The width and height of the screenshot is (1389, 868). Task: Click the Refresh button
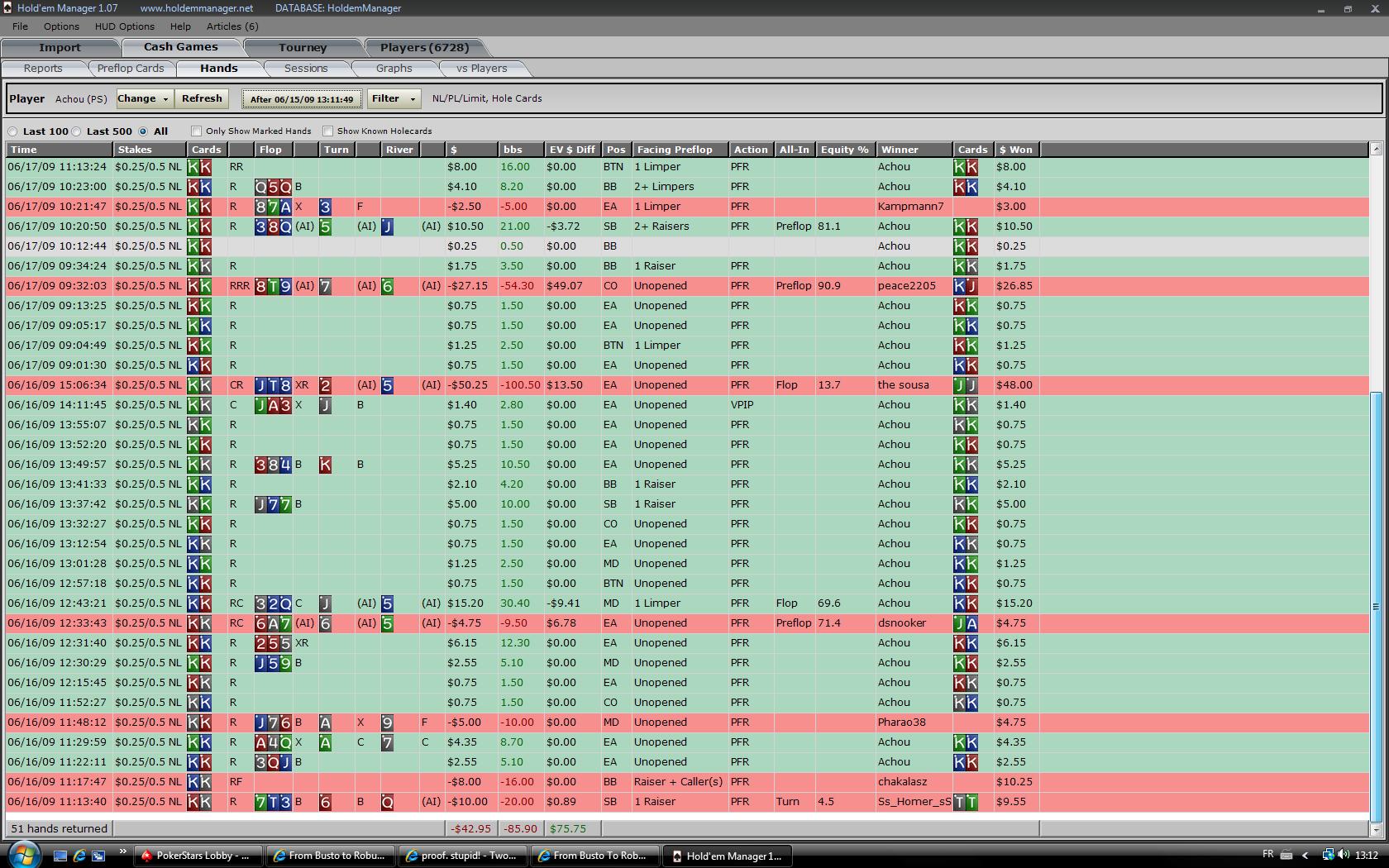[202, 98]
